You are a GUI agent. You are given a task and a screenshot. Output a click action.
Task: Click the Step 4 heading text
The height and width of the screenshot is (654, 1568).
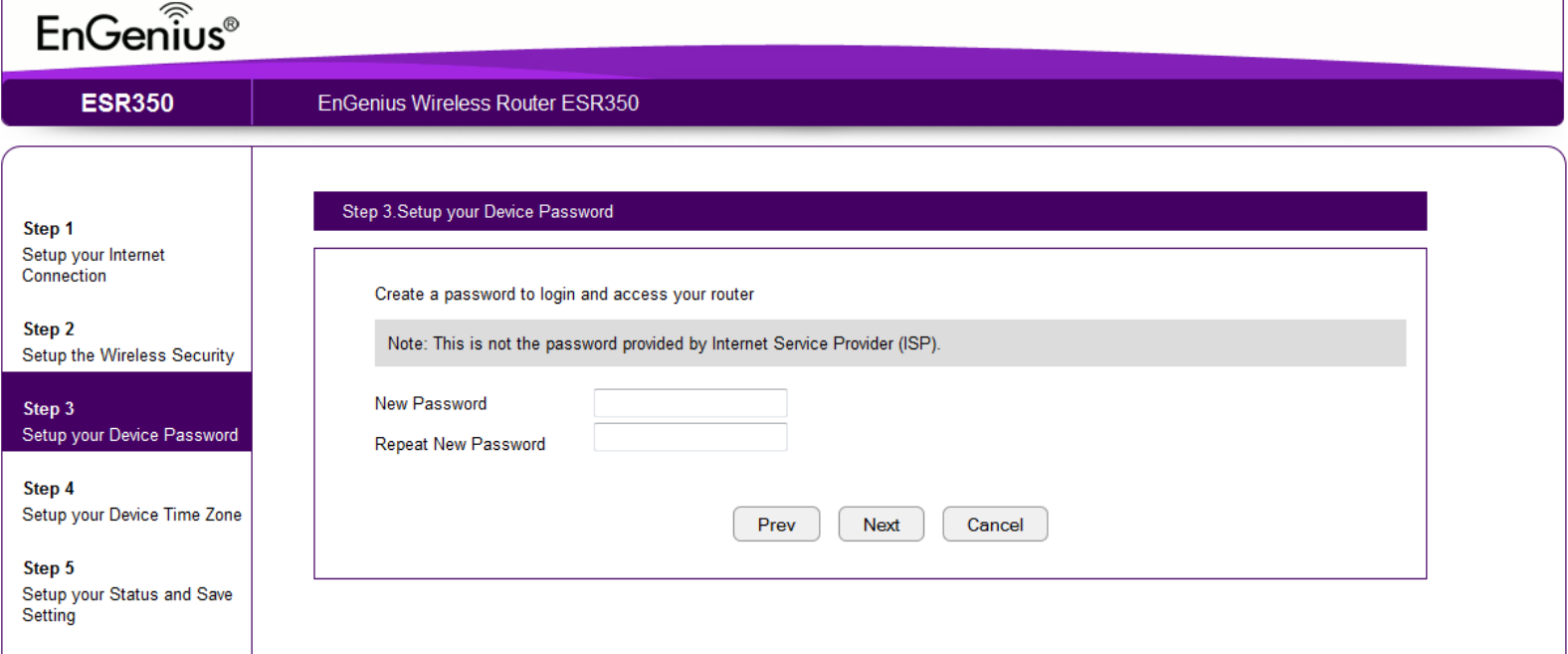(x=49, y=488)
